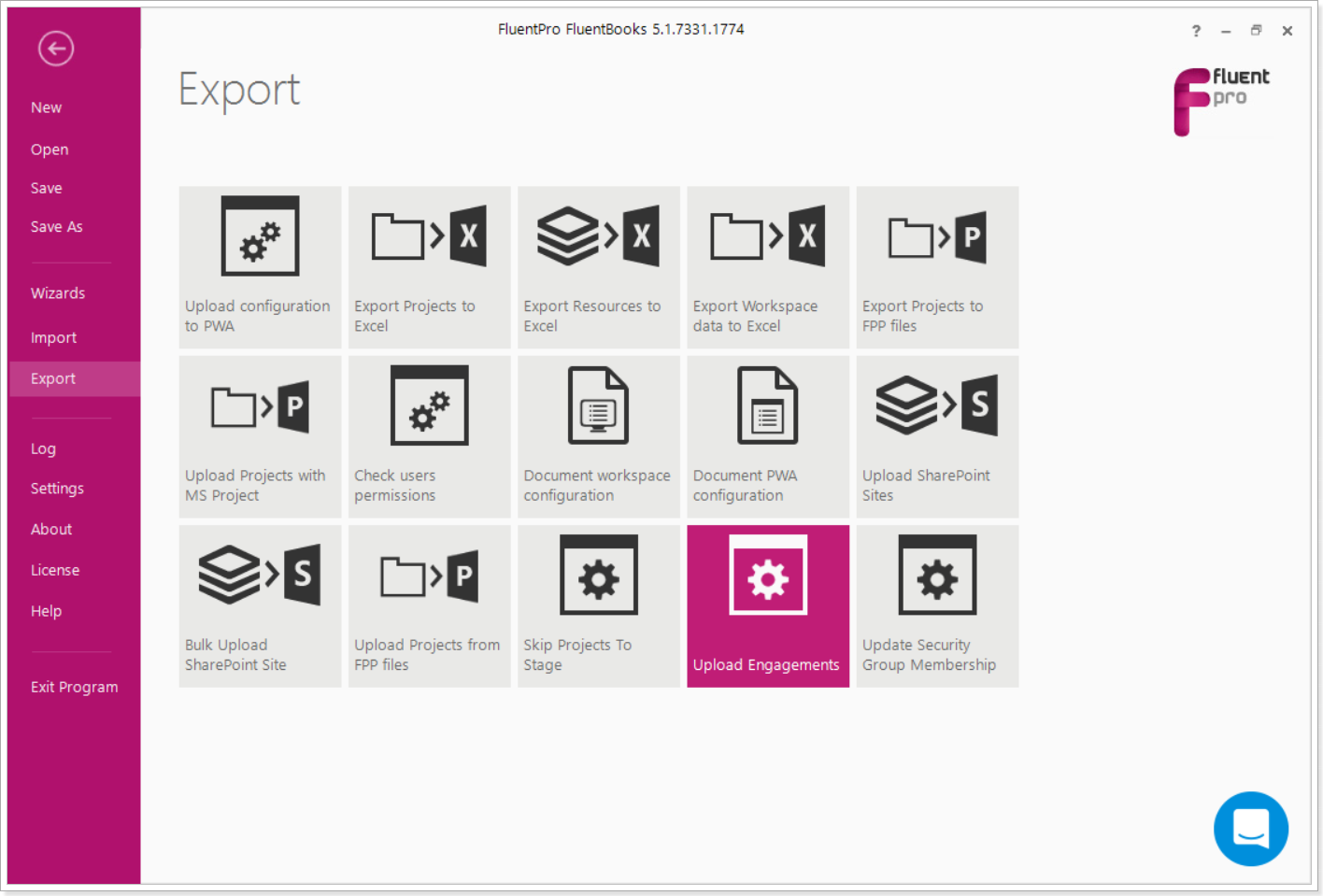Screen dimensions: 1323x896
Task: Open the Export Resources to Excel tile
Action: 599,267
